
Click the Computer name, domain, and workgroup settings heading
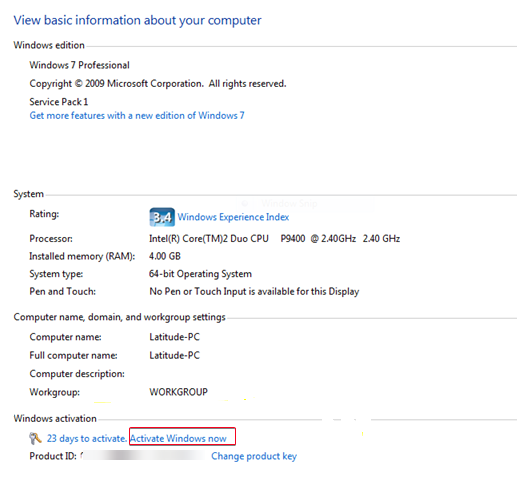[x=119, y=317]
